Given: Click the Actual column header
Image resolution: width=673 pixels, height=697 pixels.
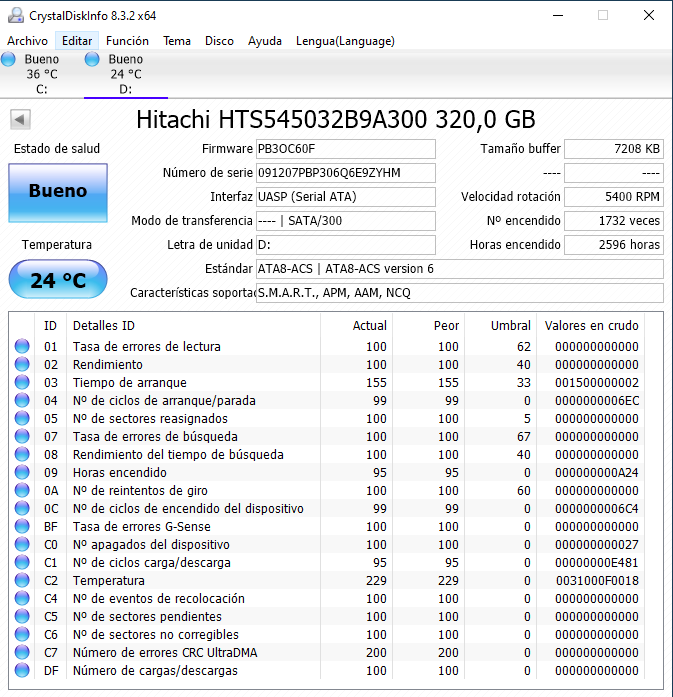Looking at the screenshot, I should 357,326.
